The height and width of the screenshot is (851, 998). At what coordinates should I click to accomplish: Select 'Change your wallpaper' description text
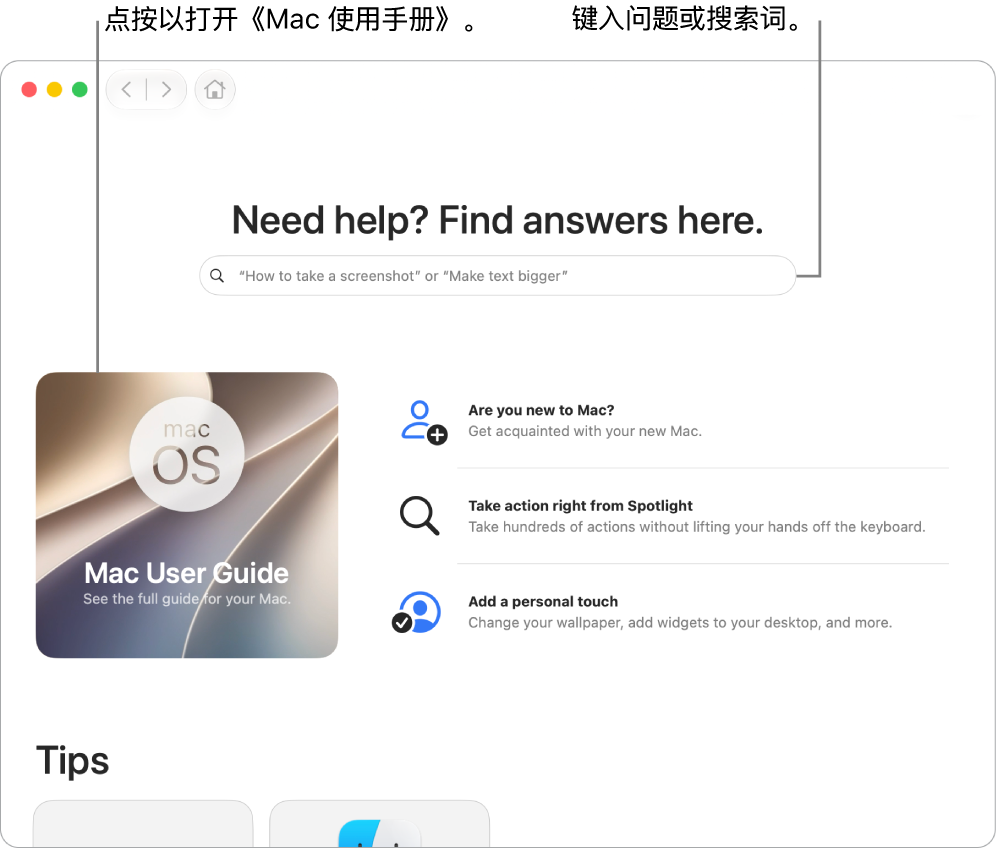(x=680, y=622)
